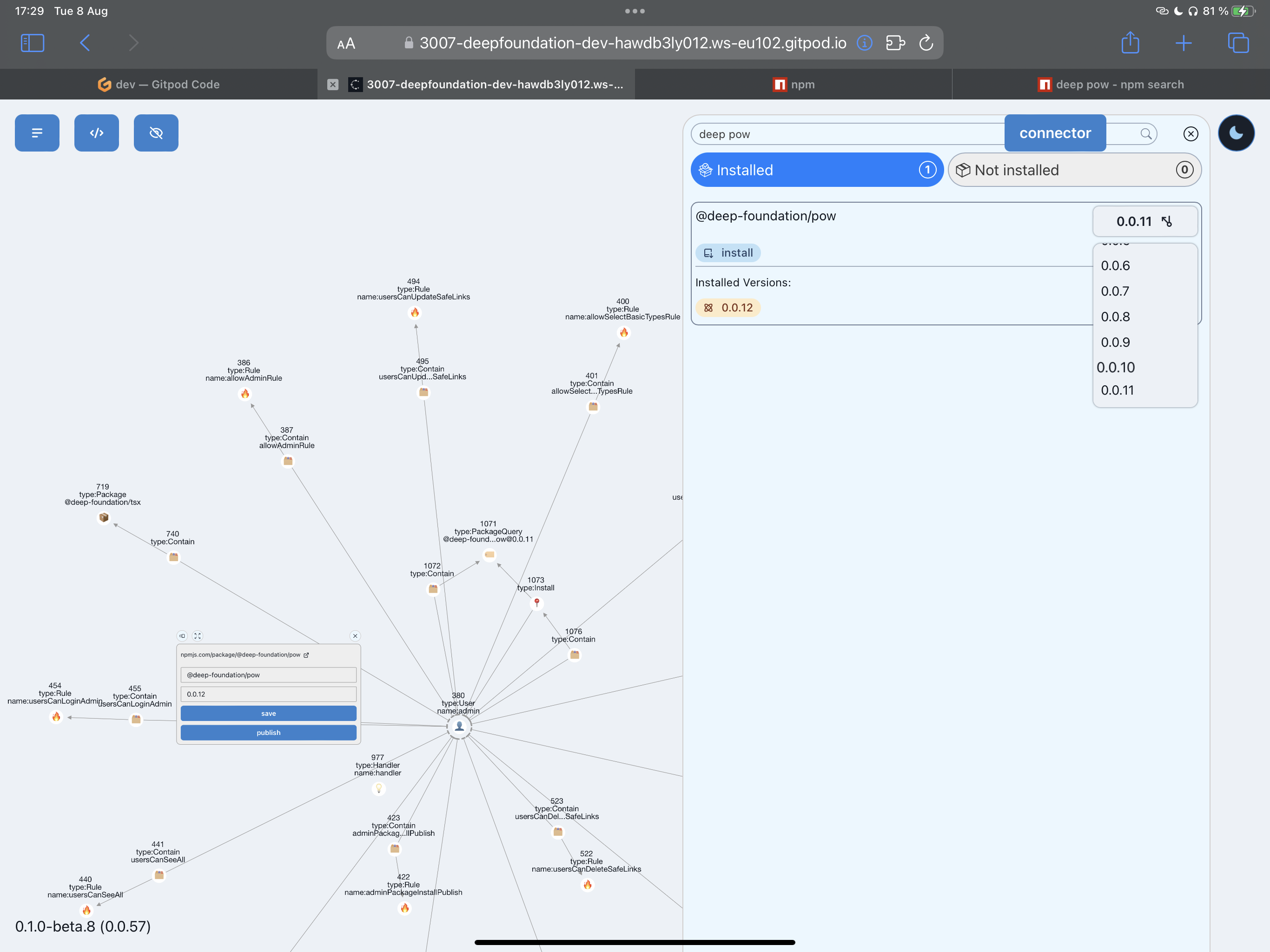Select version 0.0.11 at list bottom
This screenshot has width=1270, height=952.
pyautogui.click(x=1117, y=390)
